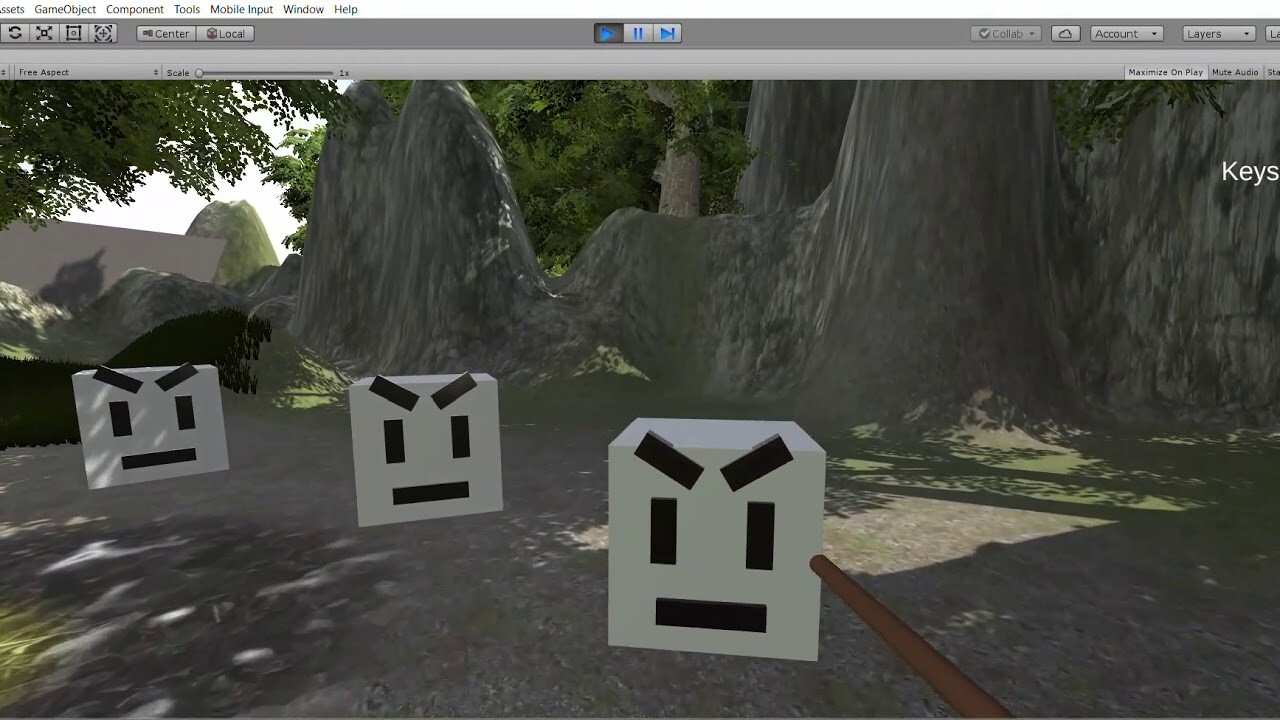
Task: Open the Mobile Input menu
Action: pos(241,9)
